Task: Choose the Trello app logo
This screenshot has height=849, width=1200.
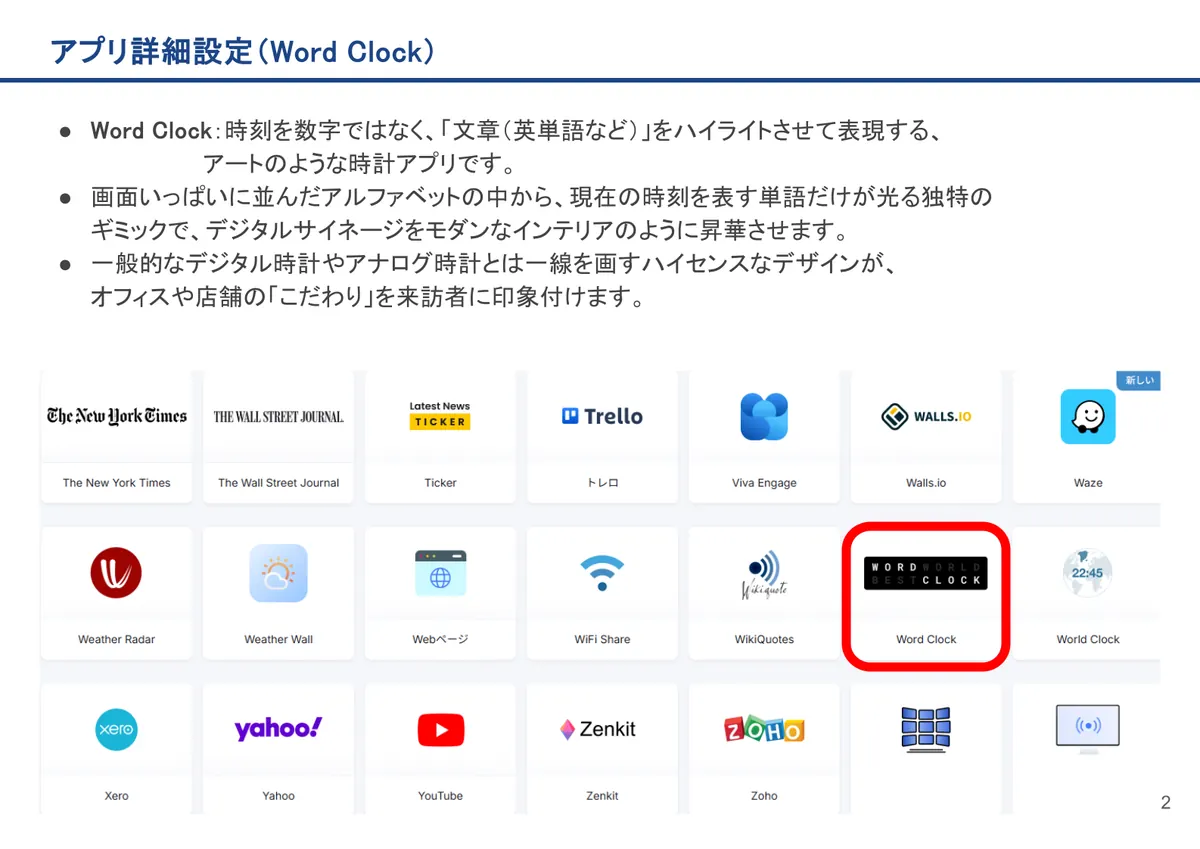Action: point(602,416)
